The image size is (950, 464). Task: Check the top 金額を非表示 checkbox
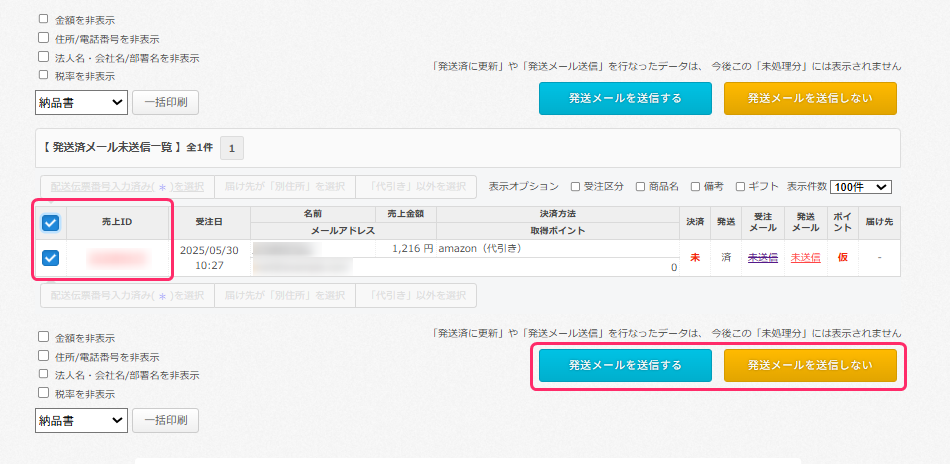pyautogui.click(x=43, y=19)
